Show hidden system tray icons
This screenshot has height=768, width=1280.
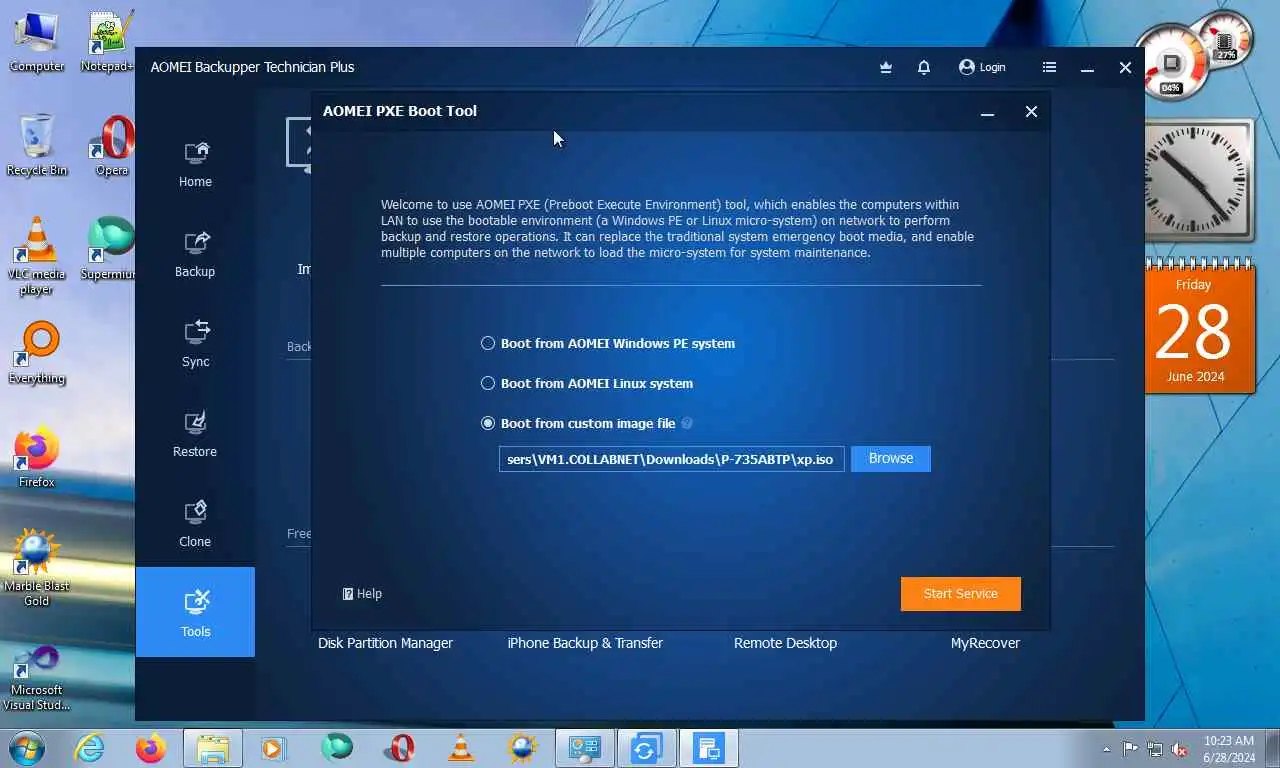pos(1106,748)
